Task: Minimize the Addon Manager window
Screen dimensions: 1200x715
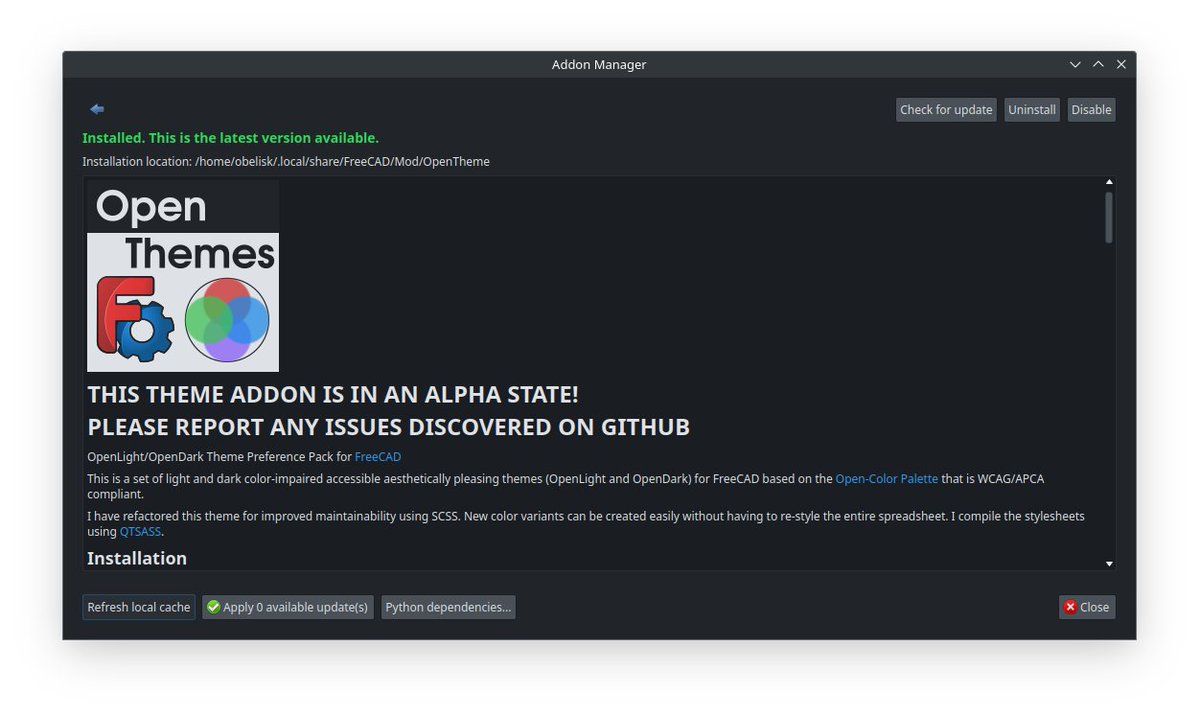Action: click(x=1075, y=64)
